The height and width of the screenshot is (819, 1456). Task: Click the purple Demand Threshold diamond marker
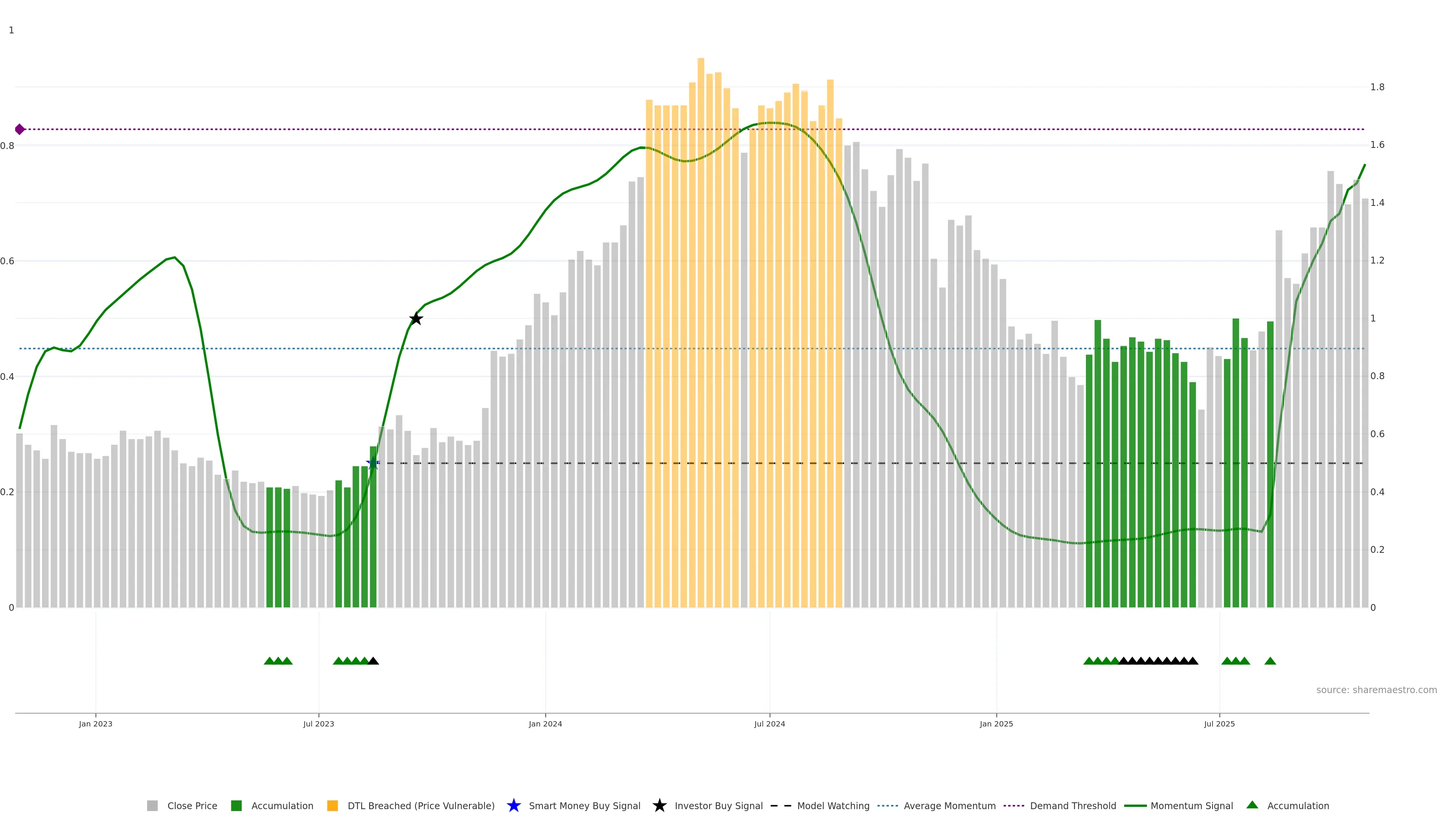point(20,129)
